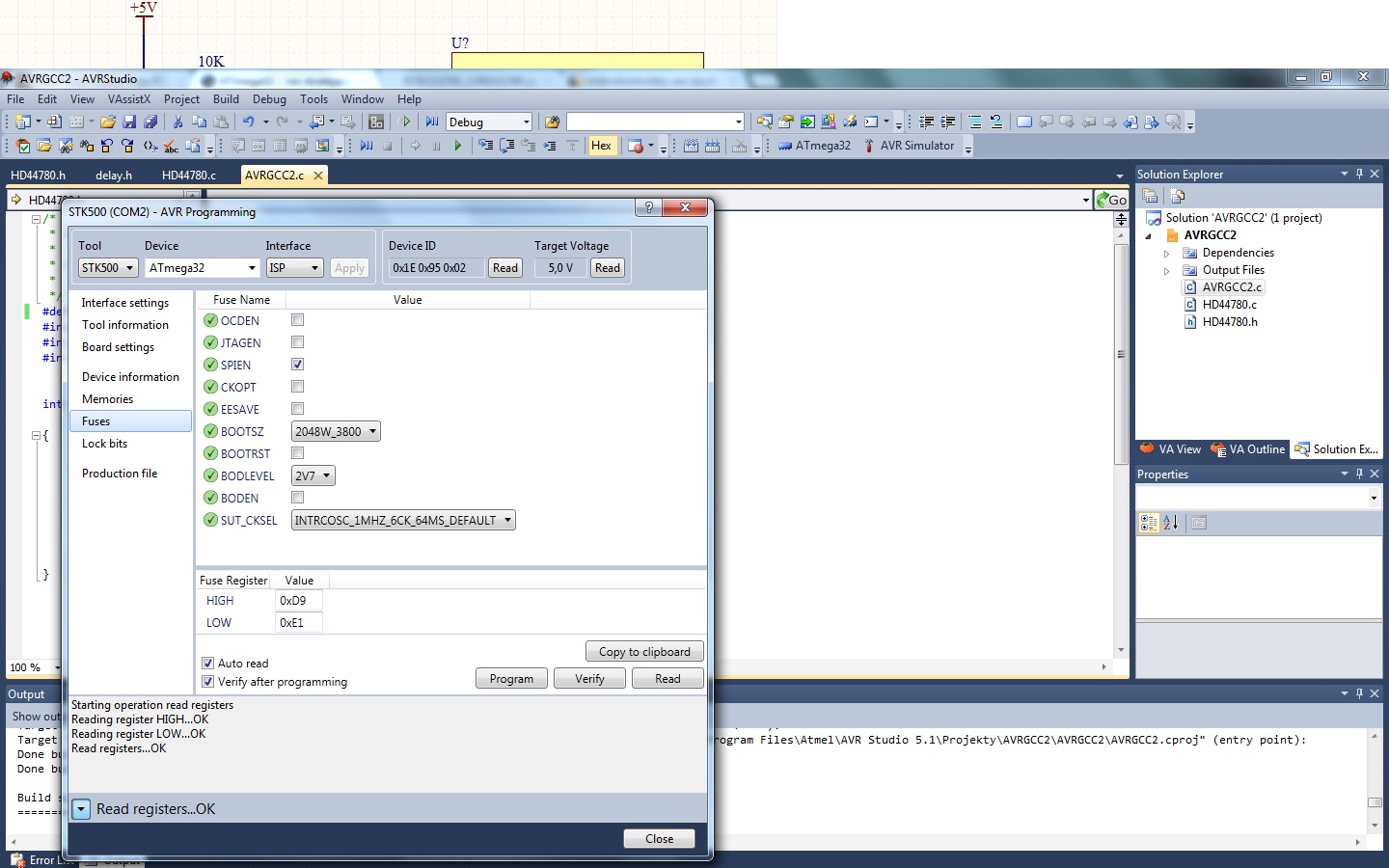Open the SUT_CKSEL clock source dropdown
Screen dimensions: 1389x868
click(403, 520)
